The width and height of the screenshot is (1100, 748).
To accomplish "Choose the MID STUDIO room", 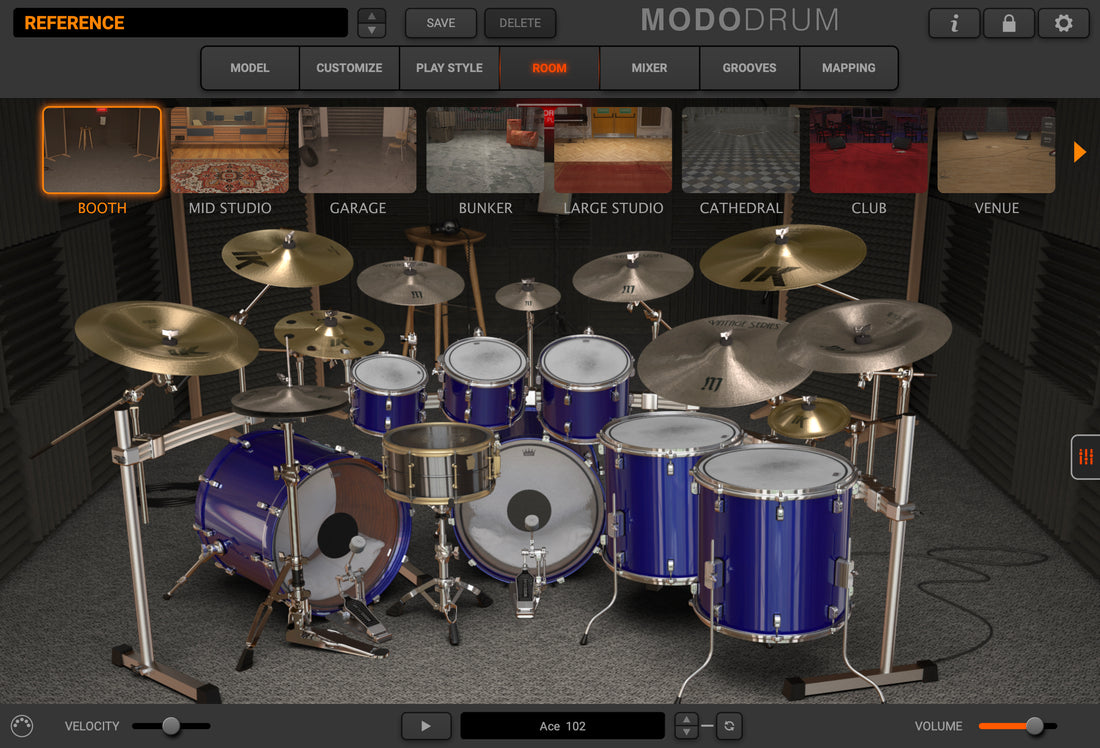I will pos(229,150).
